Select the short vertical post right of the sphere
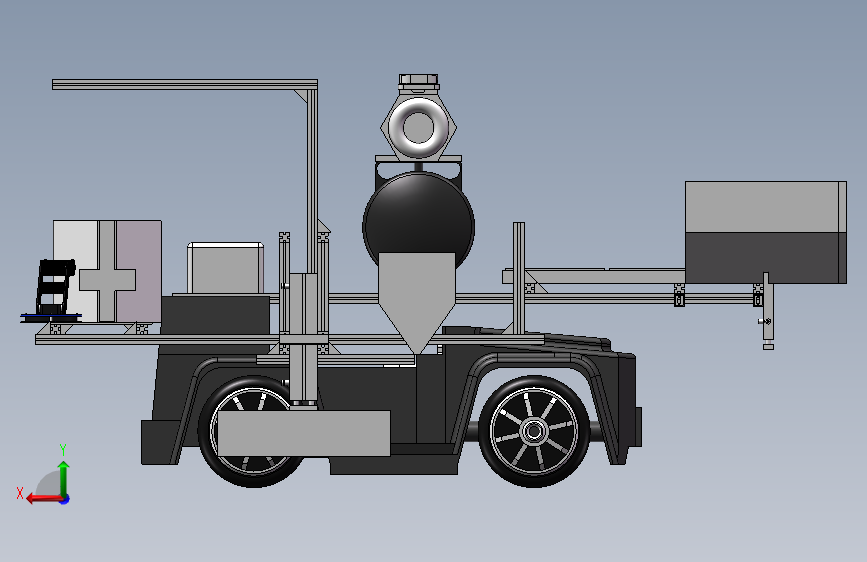The height and width of the screenshot is (562, 867). (519, 278)
